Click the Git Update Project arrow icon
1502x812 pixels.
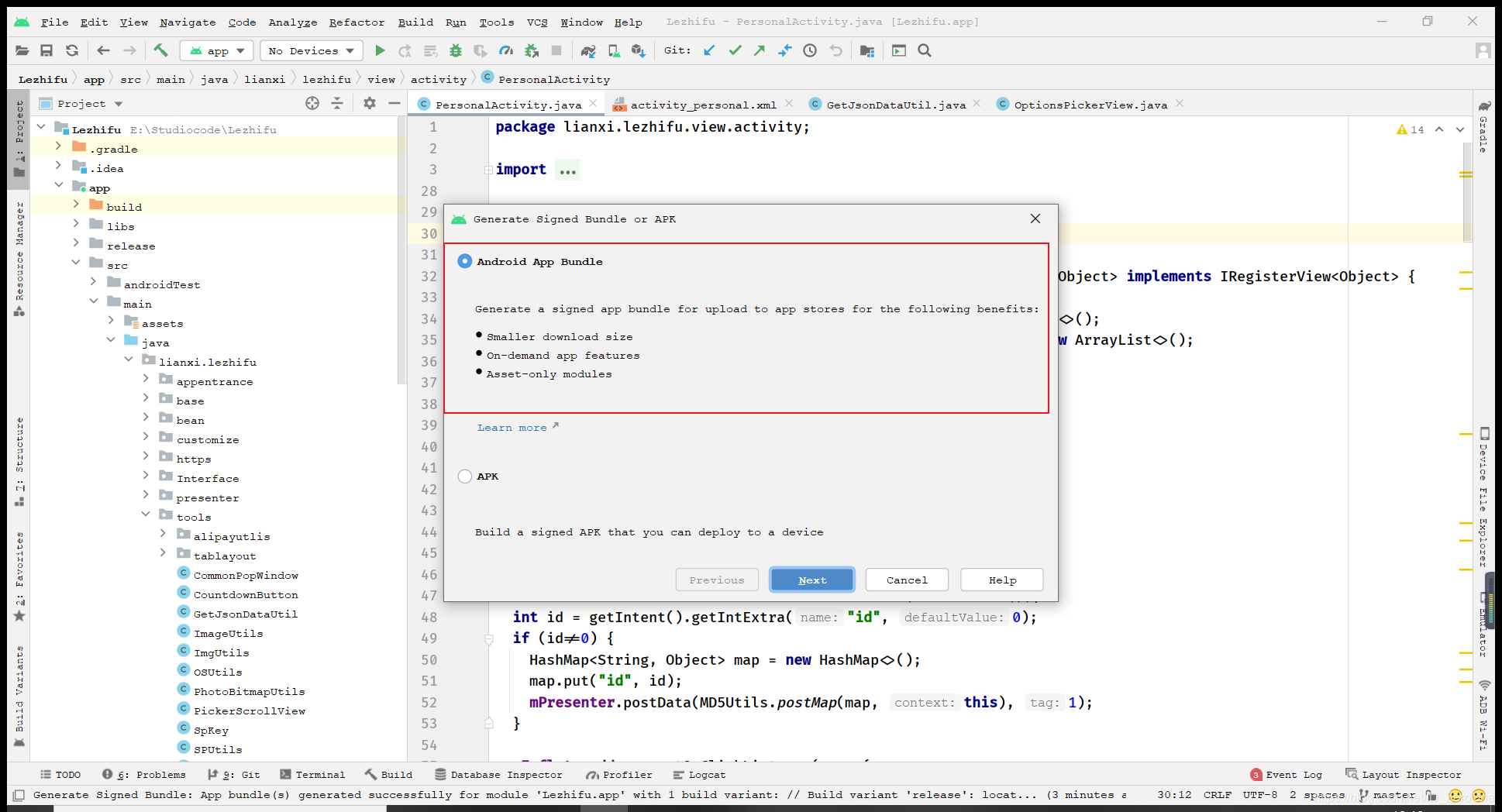point(709,51)
